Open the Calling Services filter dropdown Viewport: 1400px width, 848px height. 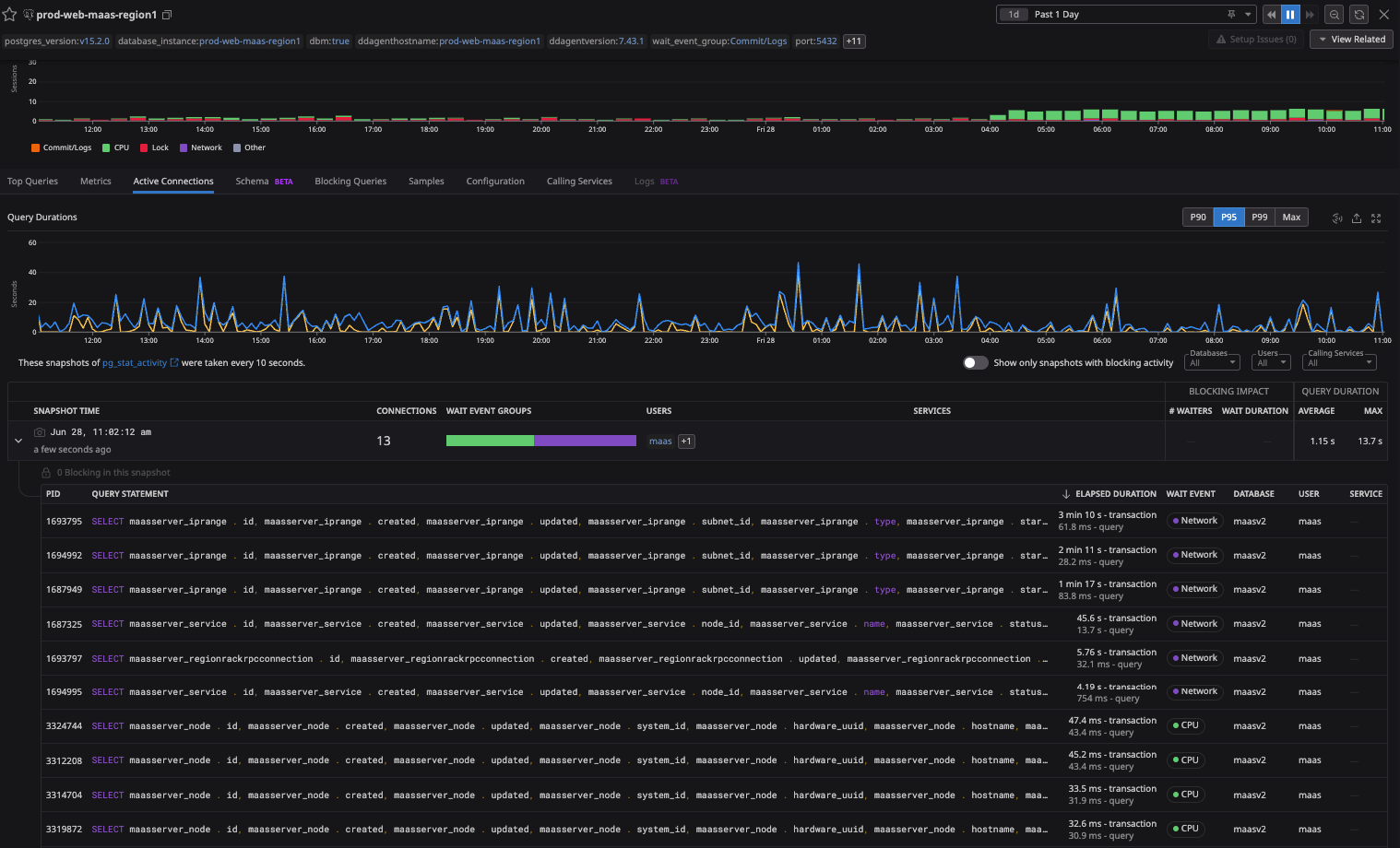click(1340, 362)
